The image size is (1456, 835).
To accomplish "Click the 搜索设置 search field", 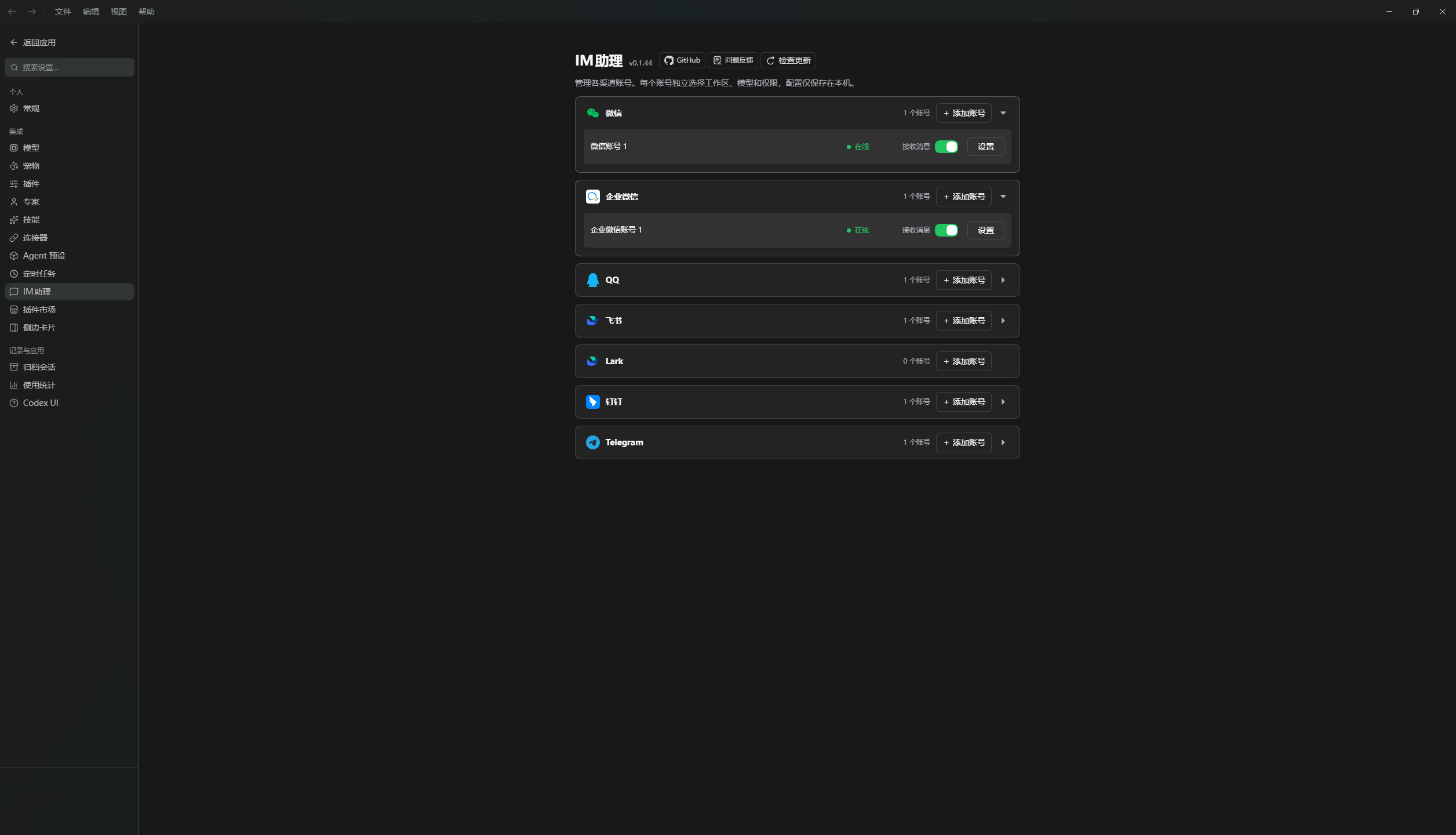I will click(x=70, y=67).
